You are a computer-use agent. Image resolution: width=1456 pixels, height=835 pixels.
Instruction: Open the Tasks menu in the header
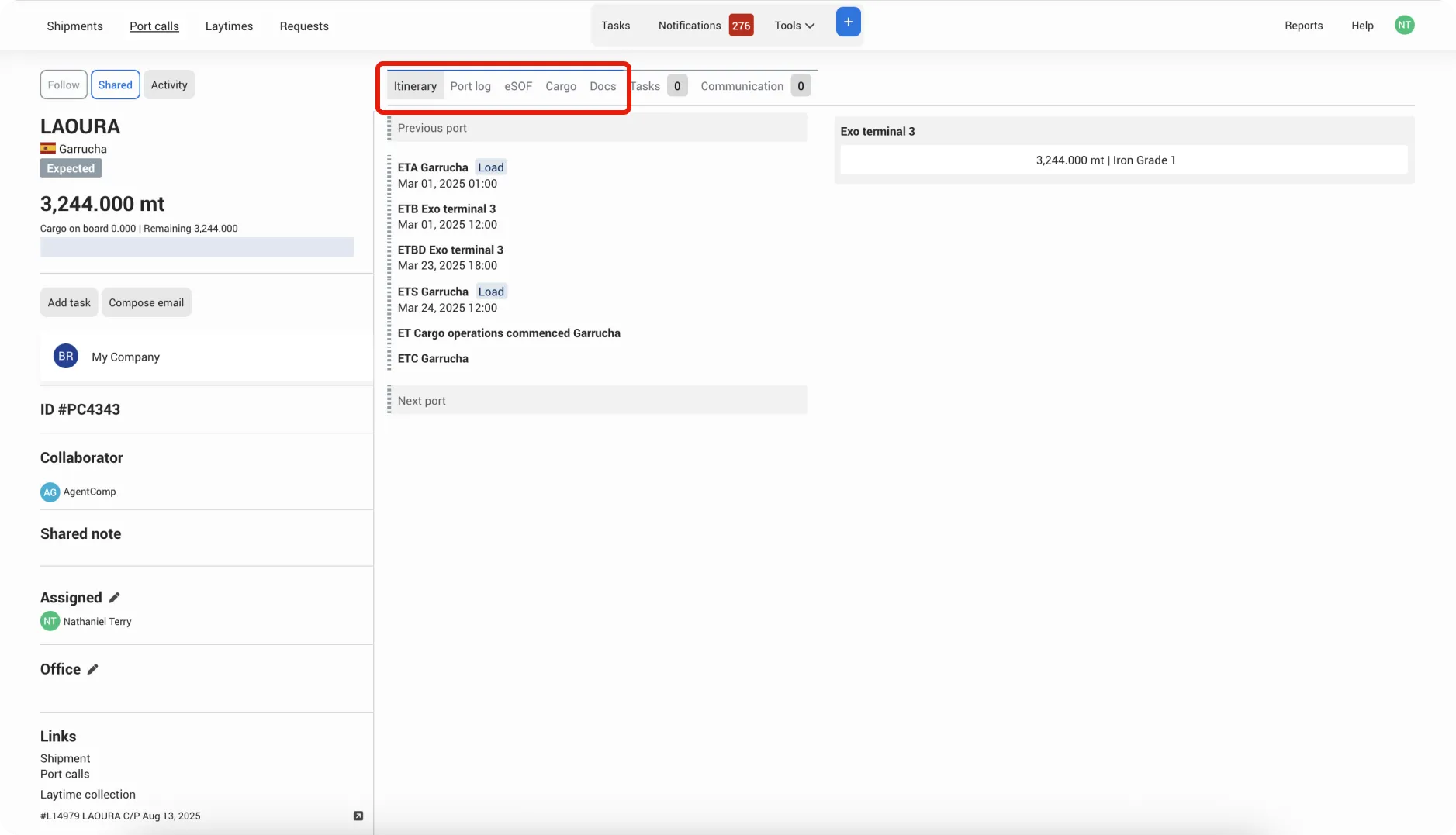point(616,26)
